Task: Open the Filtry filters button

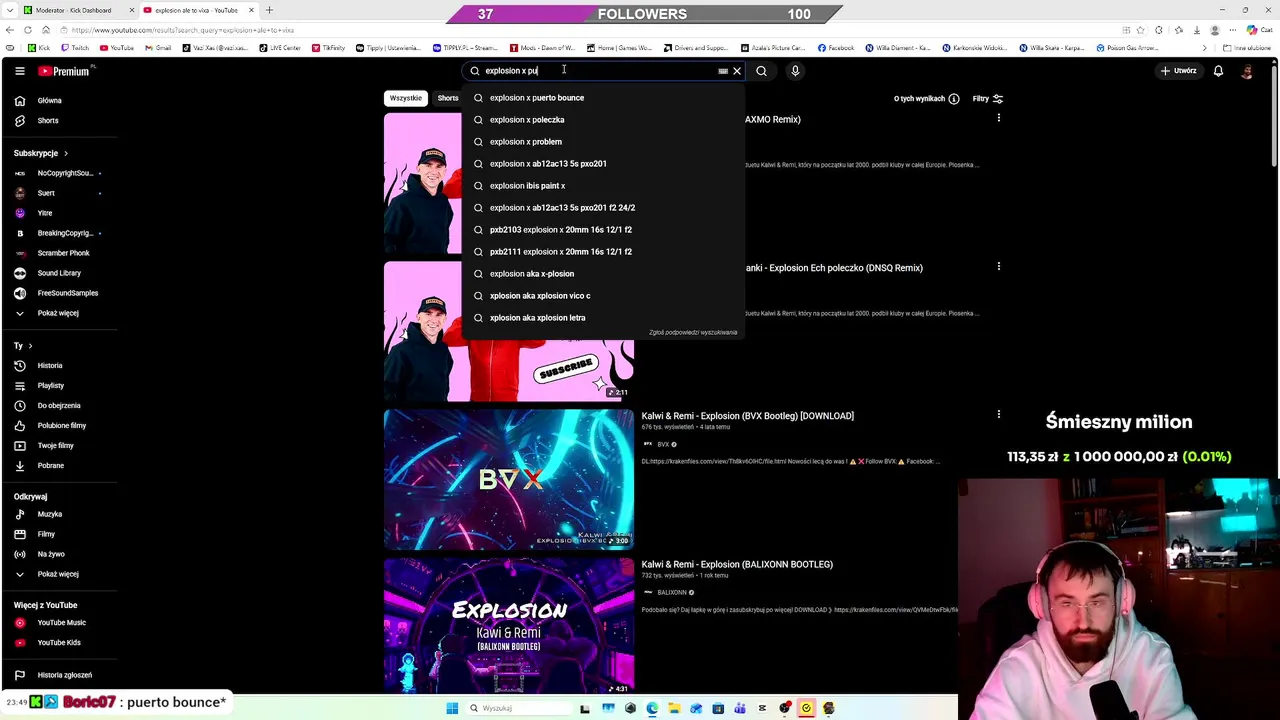Action: click(988, 99)
